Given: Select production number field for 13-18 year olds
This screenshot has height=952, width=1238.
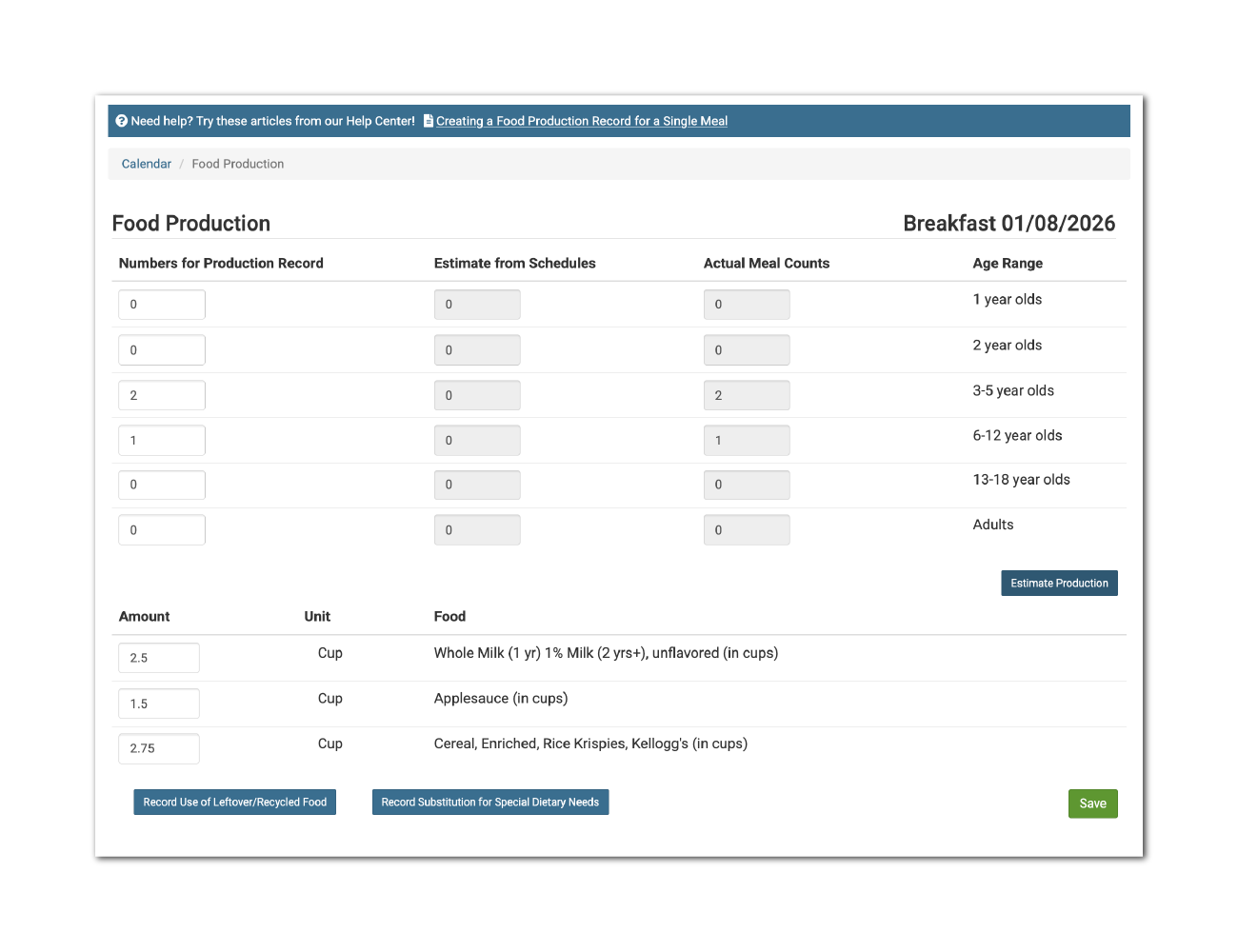Looking at the screenshot, I should tap(162, 485).
